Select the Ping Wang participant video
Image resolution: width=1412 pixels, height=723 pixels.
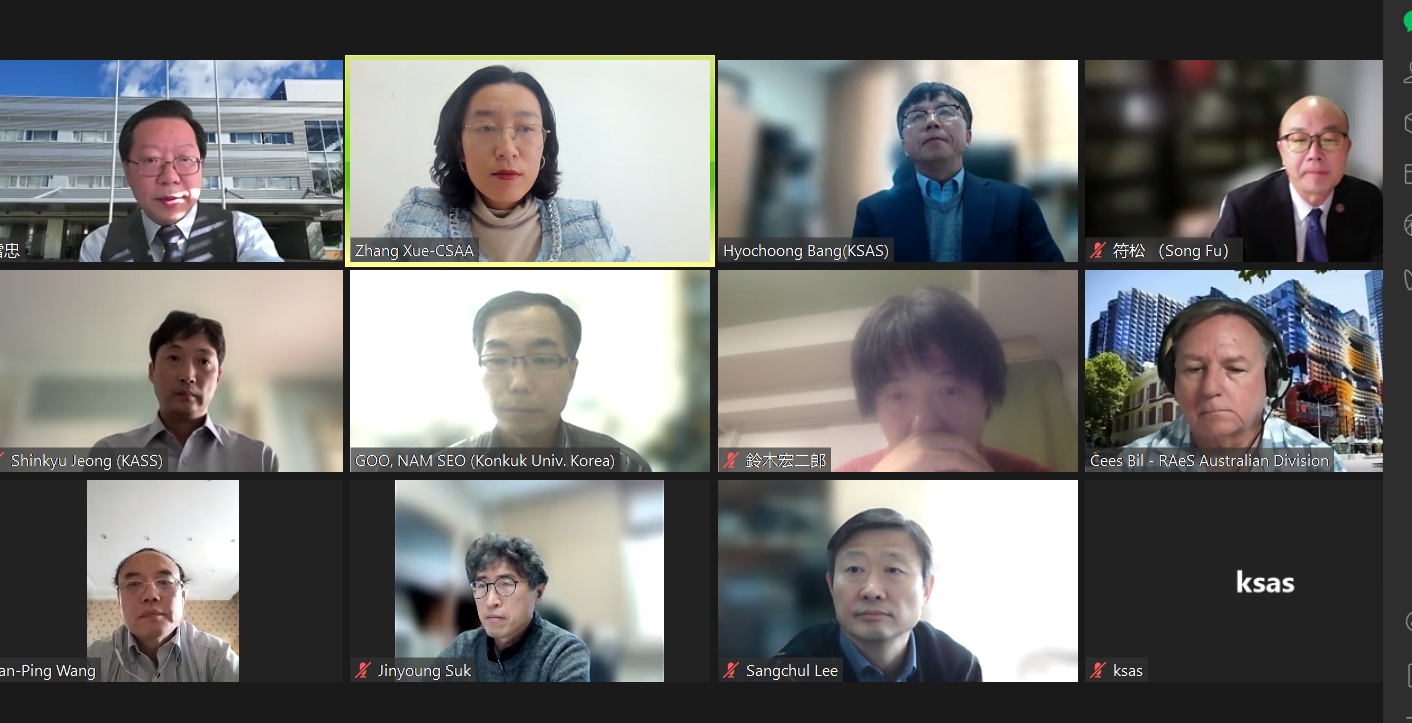click(163, 581)
